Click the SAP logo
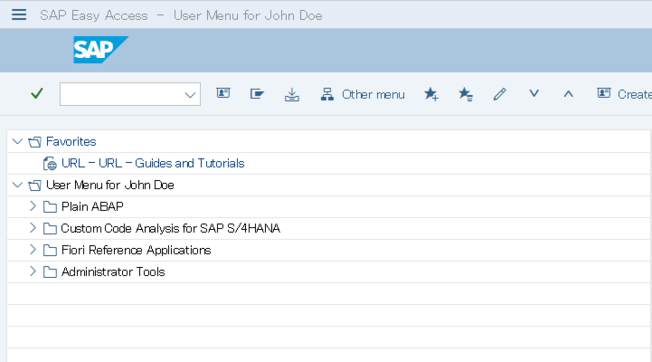652x362 pixels. [101, 50]
